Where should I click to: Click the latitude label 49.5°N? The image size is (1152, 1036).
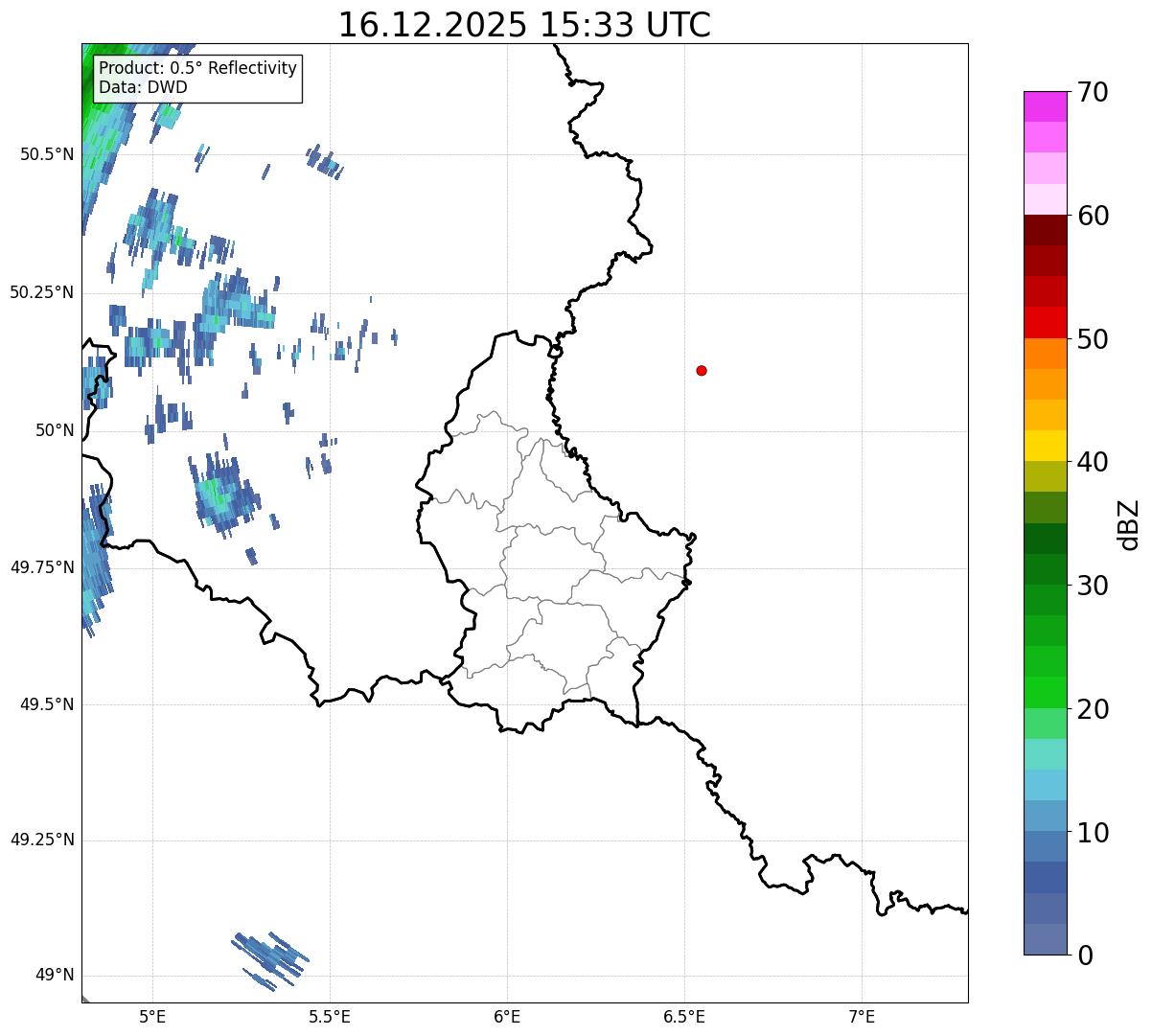(x=46, y=704)
